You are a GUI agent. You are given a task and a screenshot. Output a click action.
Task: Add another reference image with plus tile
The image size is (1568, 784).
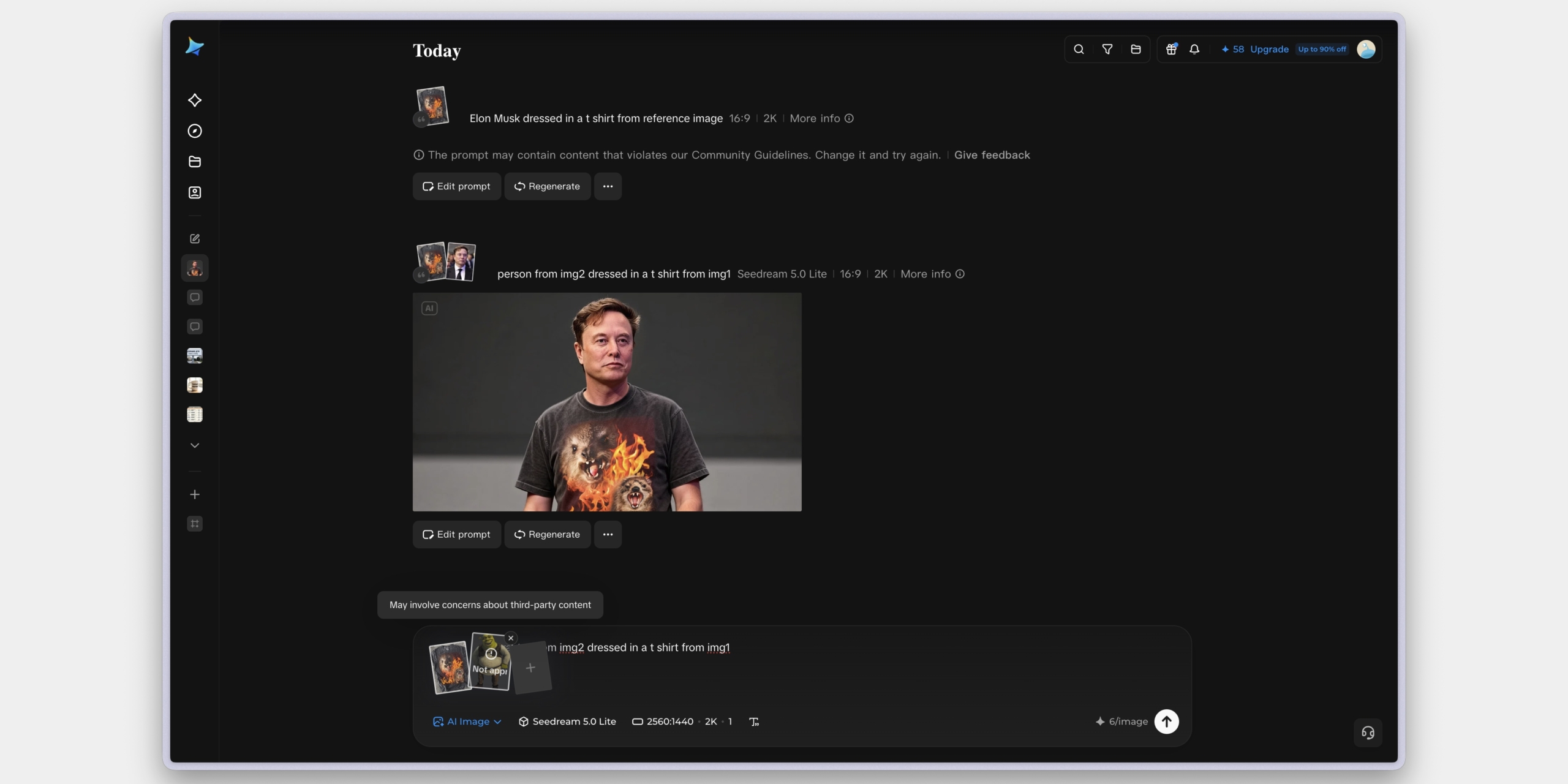530,668
